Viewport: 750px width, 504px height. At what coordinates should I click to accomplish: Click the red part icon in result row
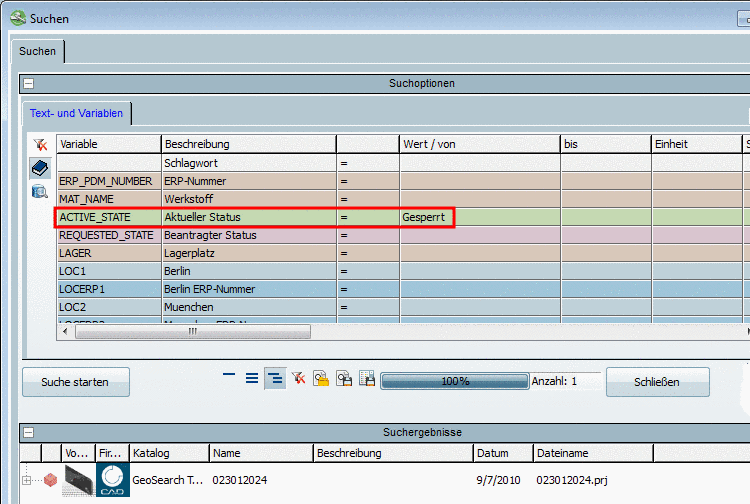[x=50, y=480]
